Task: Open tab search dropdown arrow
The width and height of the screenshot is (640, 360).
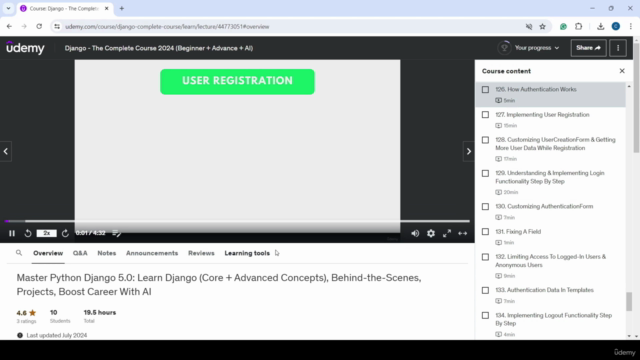Action: click(x=8, y=9)
